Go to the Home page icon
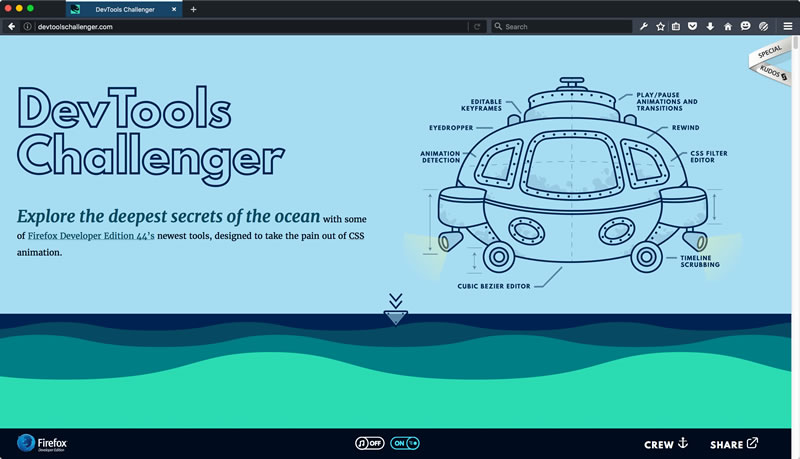The image size is (800, 459). 728,27
